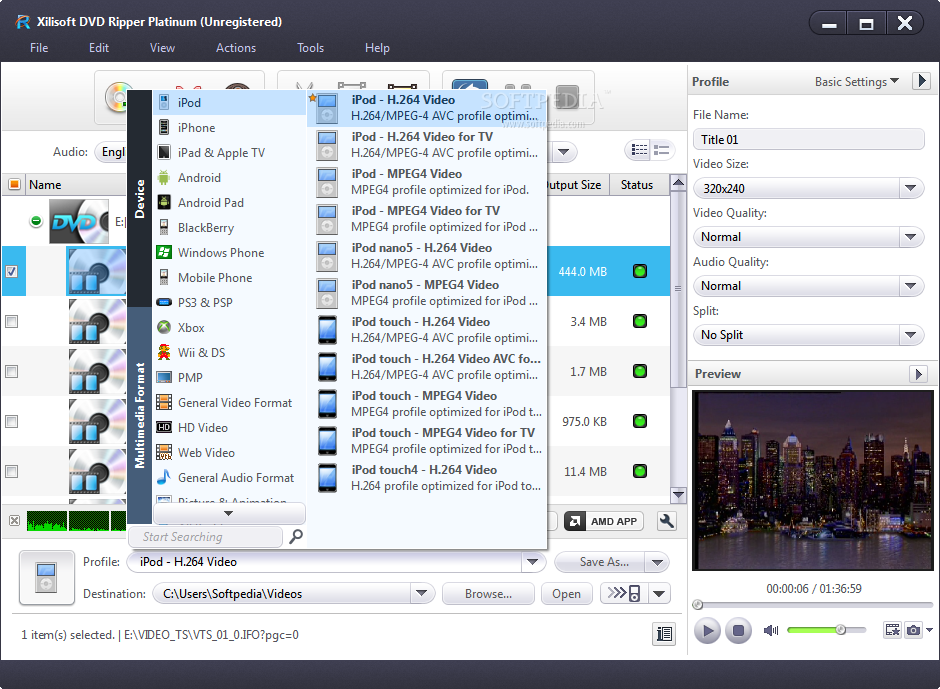The image size is (940, 689).
Task: Open the Audio Quality dropdown
Action: pos(910,286)
